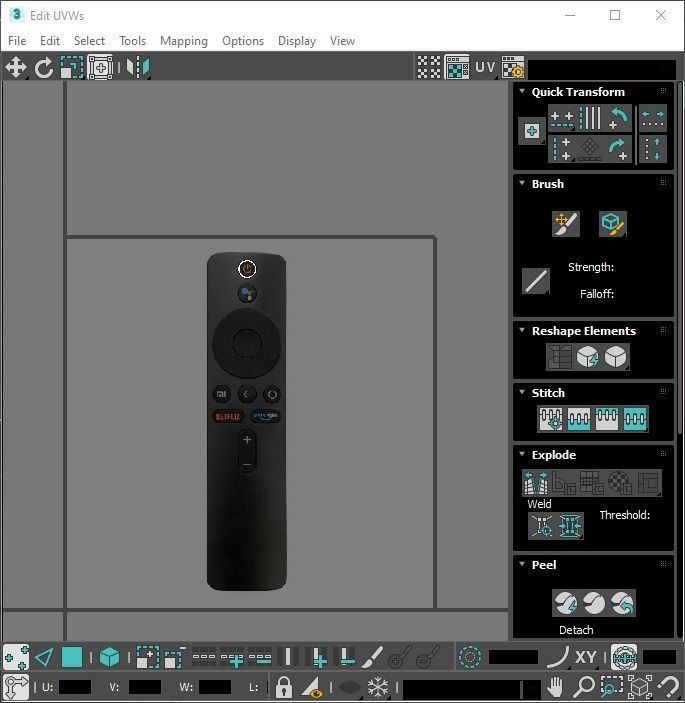Click Align Horizontally to Pivot icon
The height and width of the screenshot is (703, 685).
pos(562,118)
